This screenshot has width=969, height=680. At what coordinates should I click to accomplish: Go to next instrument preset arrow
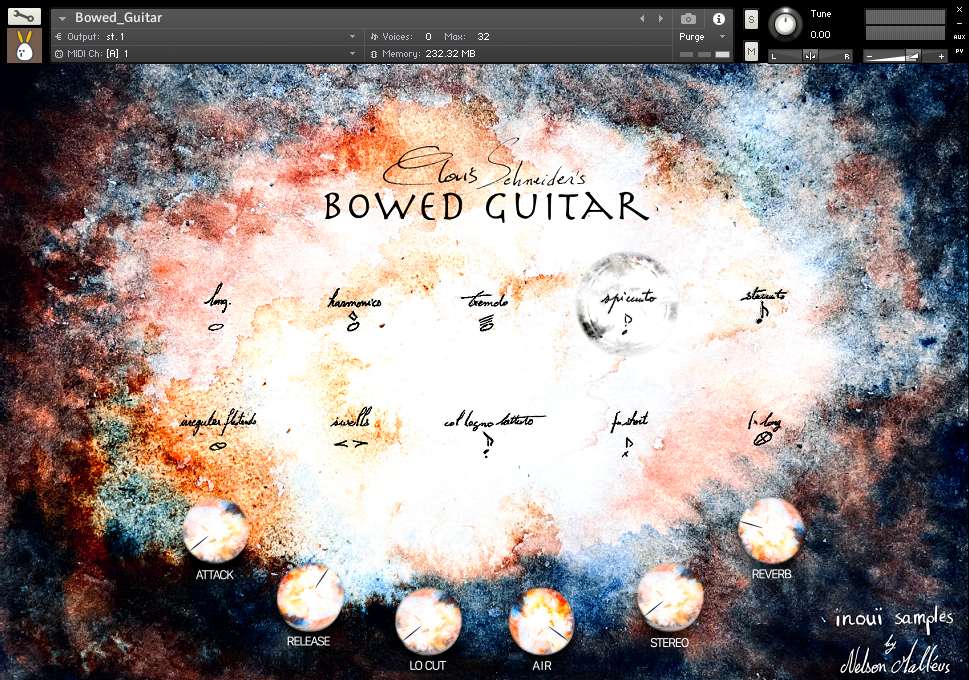[x=660, y=18]
